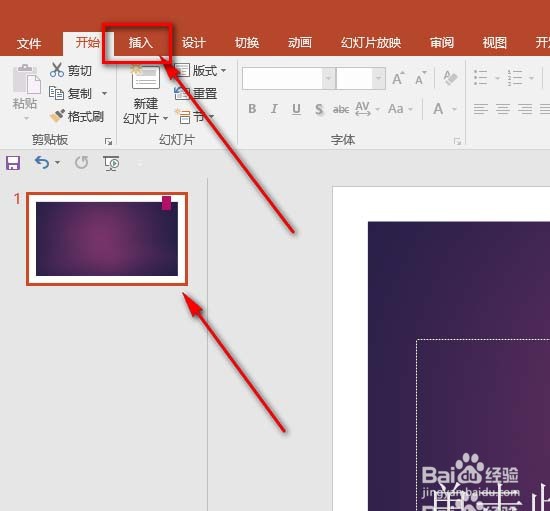This screenshot has width=550, height=511.
Task: Click 剪切 cut scissors button
Action: pyautogui.click(x=71, y=70)
